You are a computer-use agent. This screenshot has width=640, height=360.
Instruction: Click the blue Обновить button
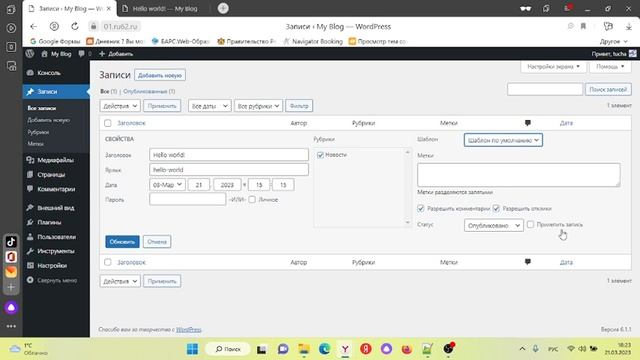[x=122, y=242]
